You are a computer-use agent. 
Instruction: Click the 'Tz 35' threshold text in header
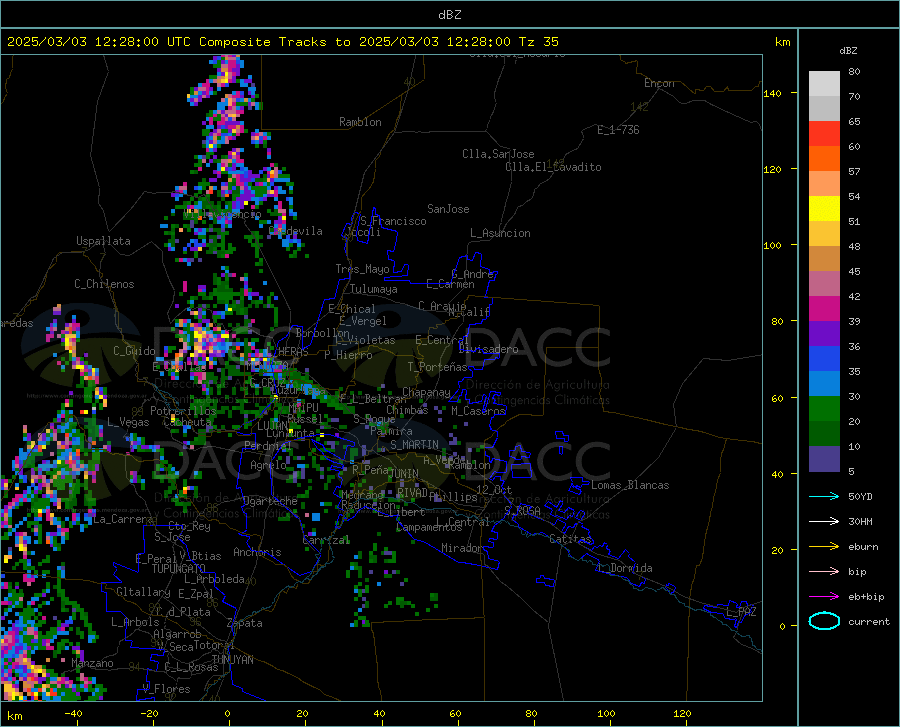[539, 42]
